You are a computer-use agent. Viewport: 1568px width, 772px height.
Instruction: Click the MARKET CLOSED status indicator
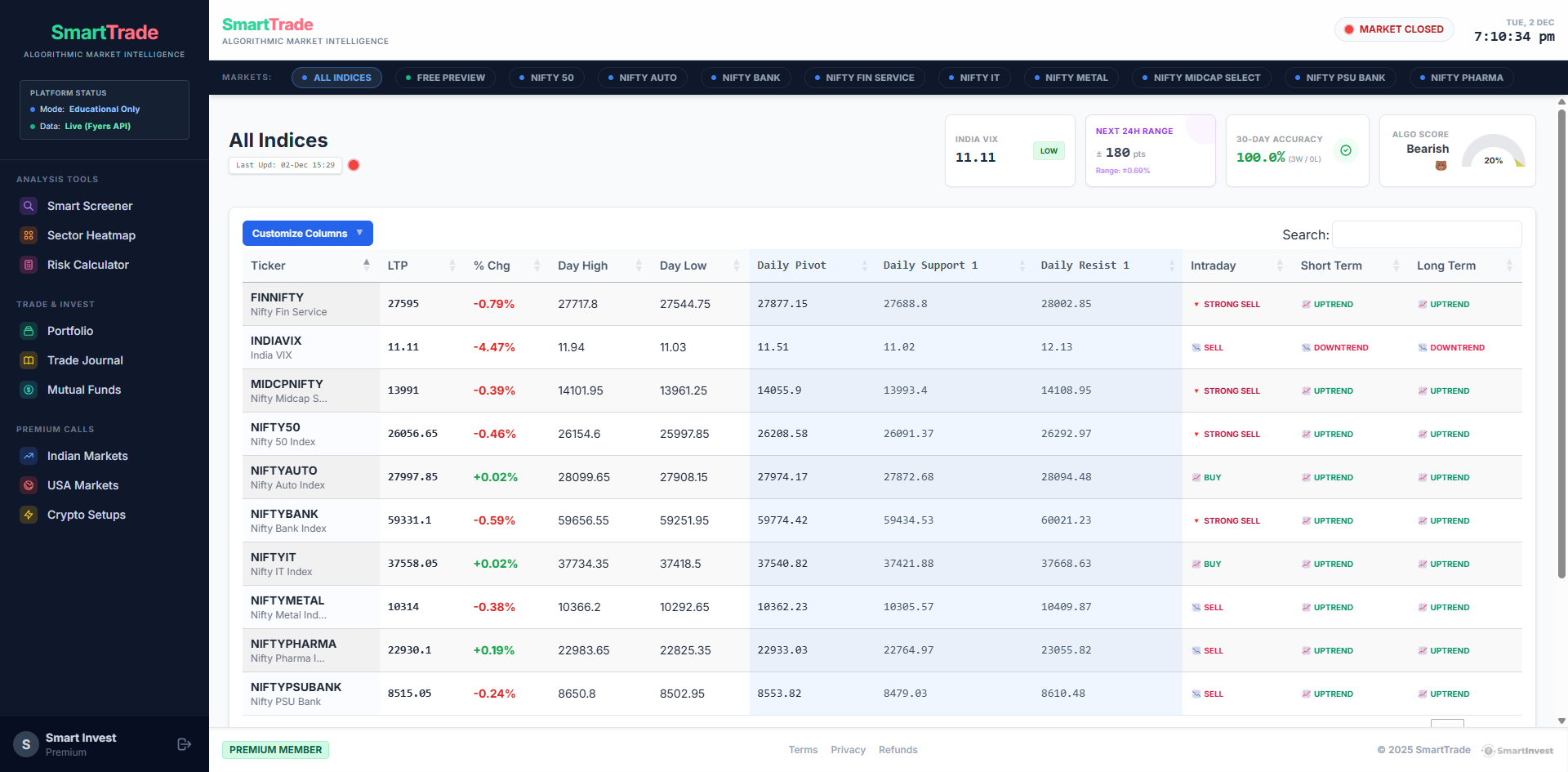1394,29
